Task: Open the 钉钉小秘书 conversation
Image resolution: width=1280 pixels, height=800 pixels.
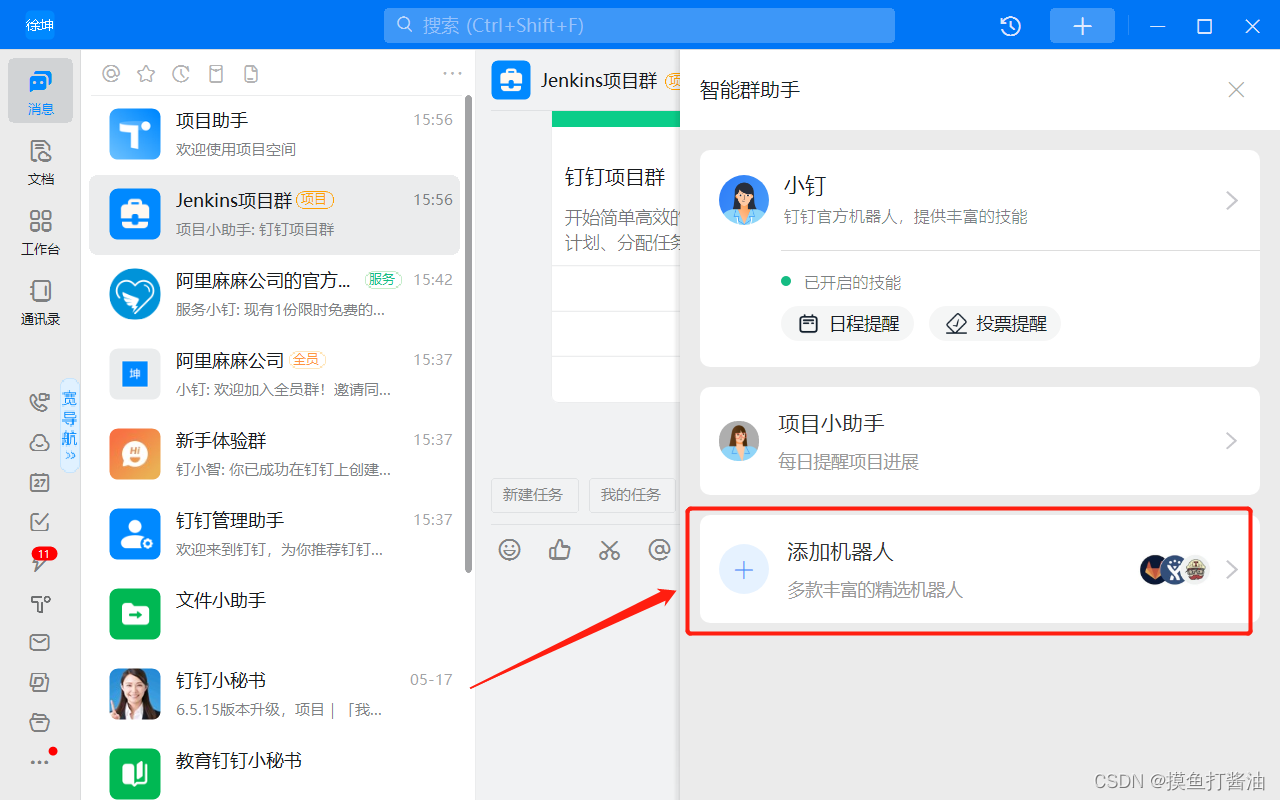Action: point(274,695)
